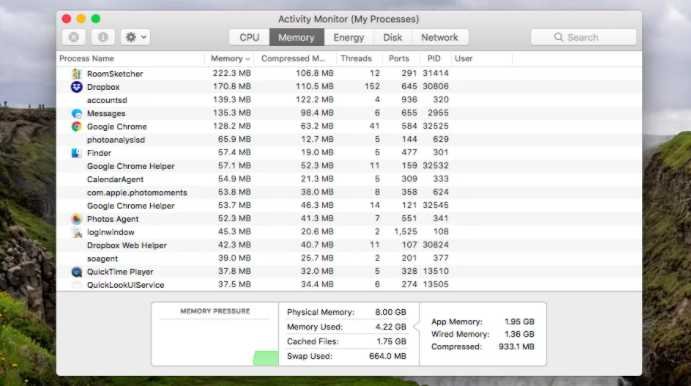Click the RoomSketcher app icon

[76, 74]
